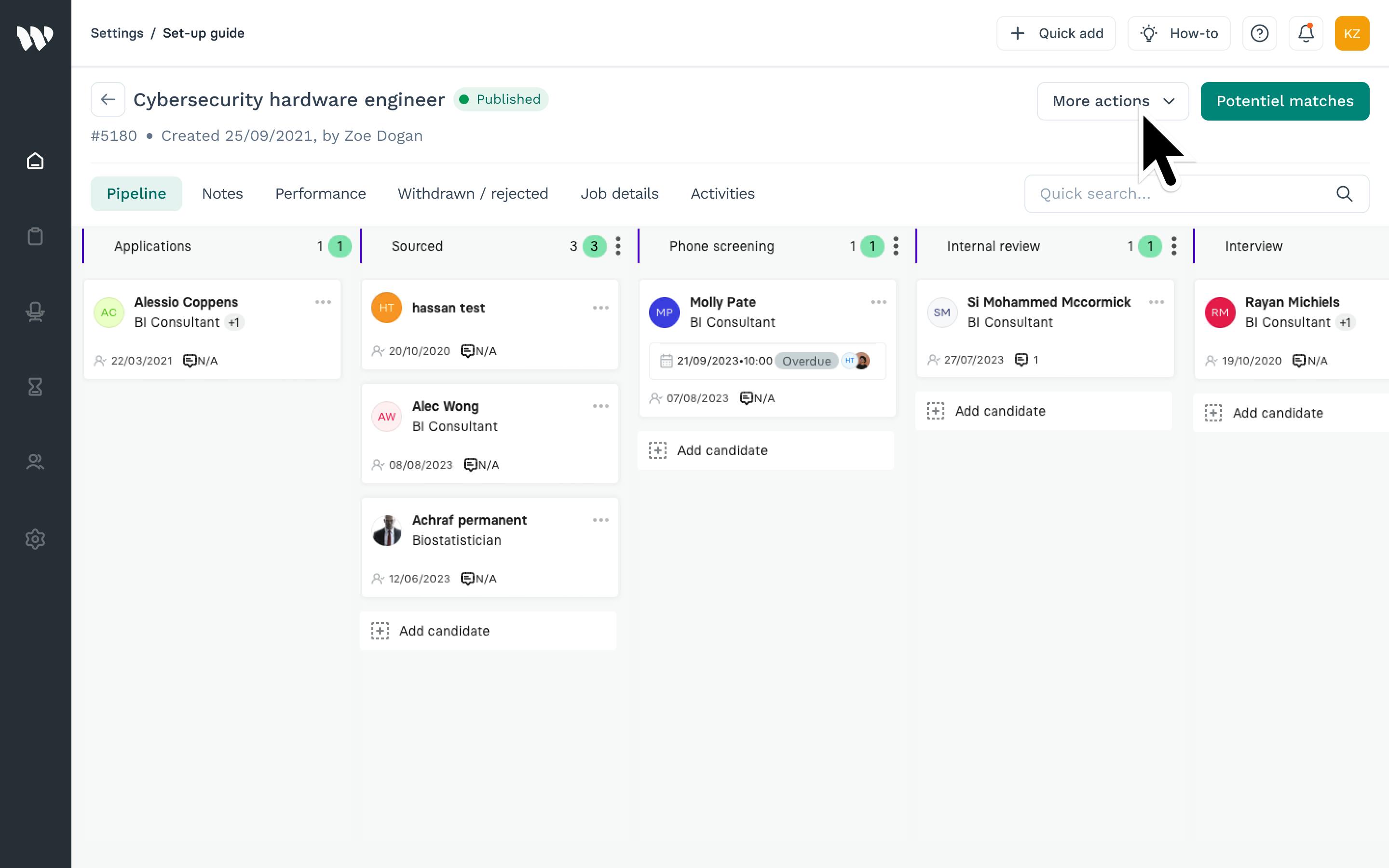Switch to the Performance tab
The width and height of the screenshot is (1389, 868).
tap(320, 194)
